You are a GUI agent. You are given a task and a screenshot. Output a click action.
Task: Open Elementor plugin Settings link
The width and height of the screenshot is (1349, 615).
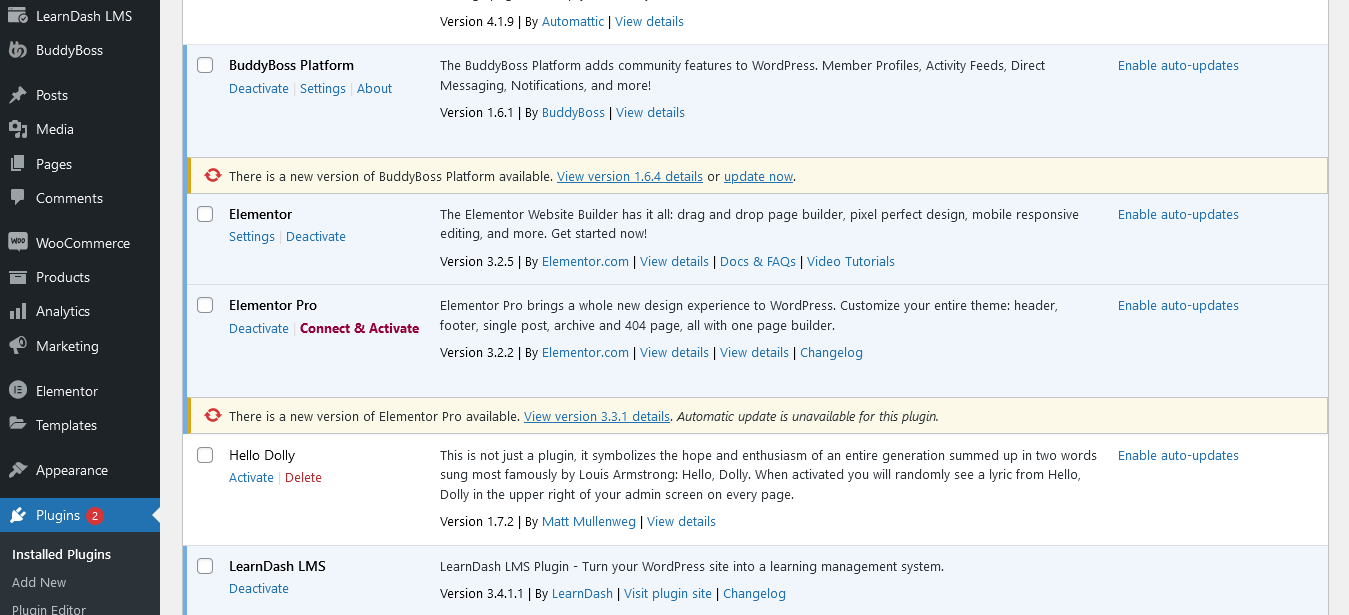(252, 236)
